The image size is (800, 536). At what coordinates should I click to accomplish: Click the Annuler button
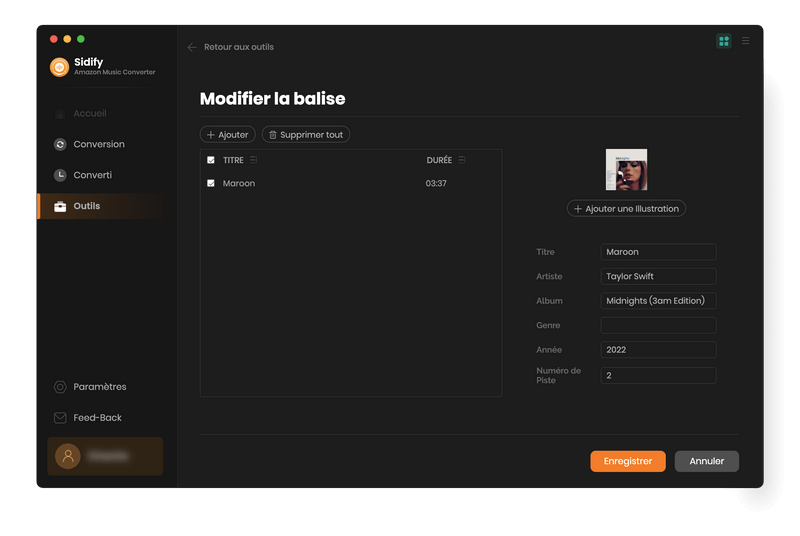pos(706,461)
